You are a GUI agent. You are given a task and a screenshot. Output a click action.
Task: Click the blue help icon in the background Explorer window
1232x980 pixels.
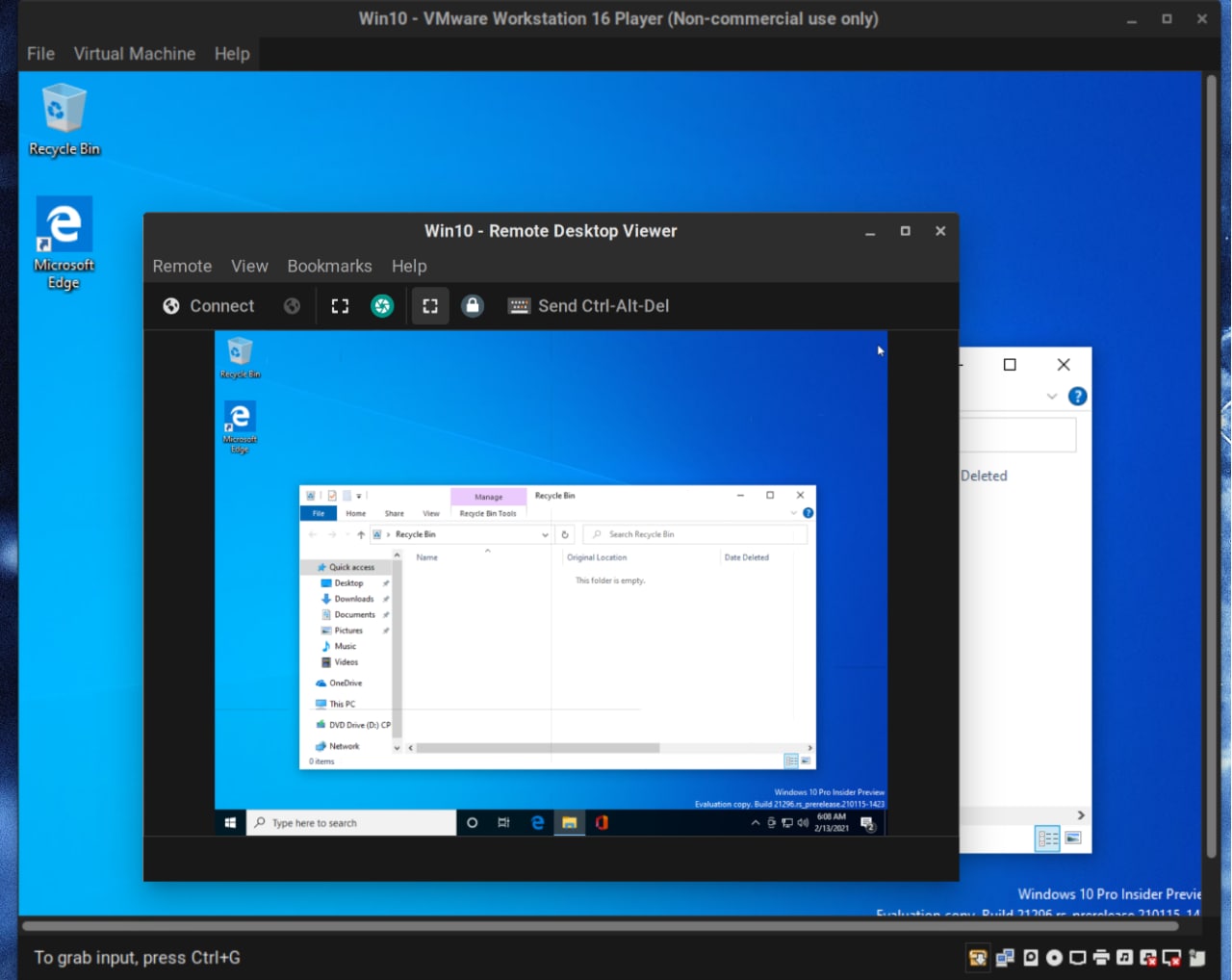pos(1078,397)
